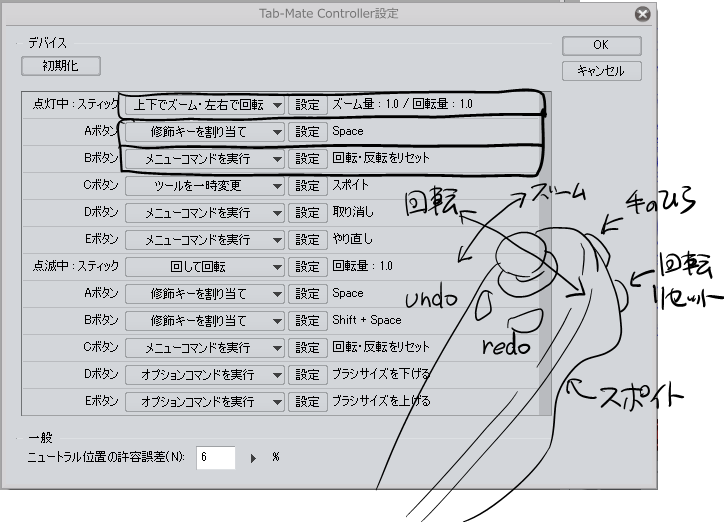The image size is (724, 522).
Task: Open 点滅中 Cボタン メニューコマンドを実行 dropdown
Action: 204,348
